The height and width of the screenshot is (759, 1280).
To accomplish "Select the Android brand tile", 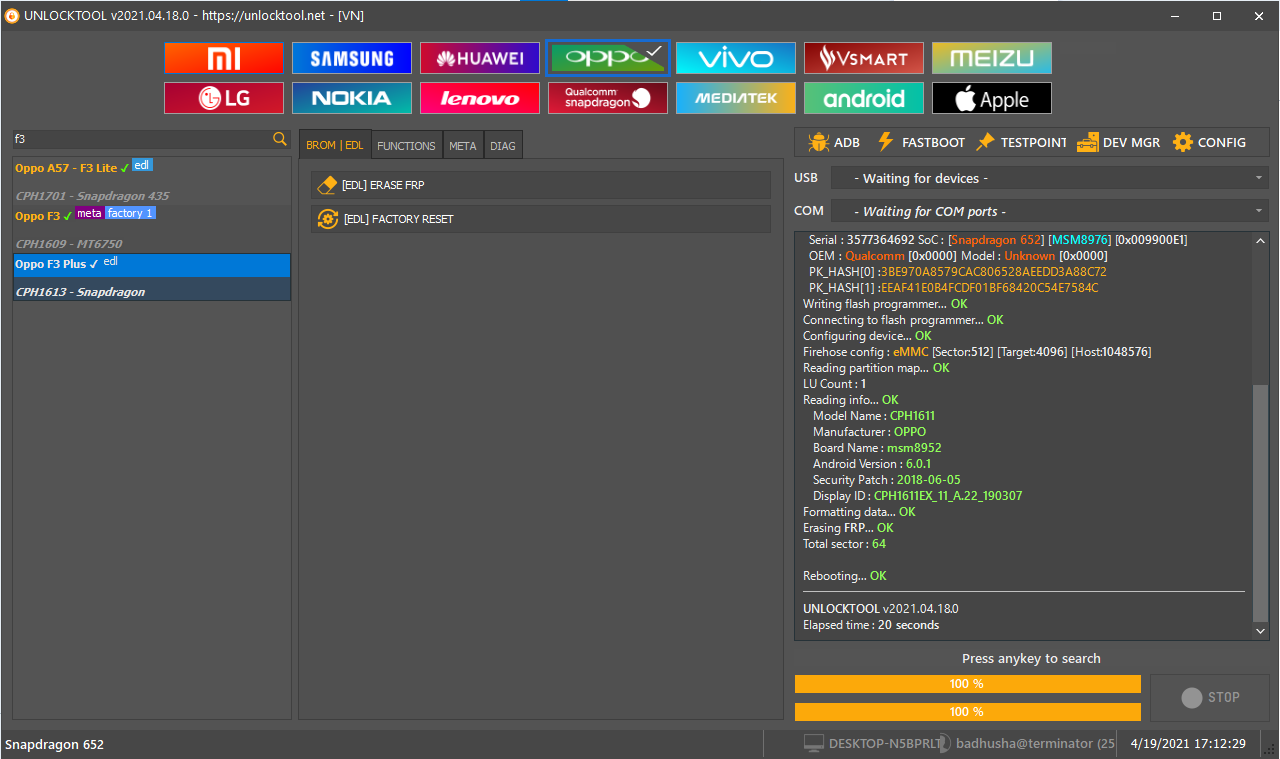I will (864, 98).
